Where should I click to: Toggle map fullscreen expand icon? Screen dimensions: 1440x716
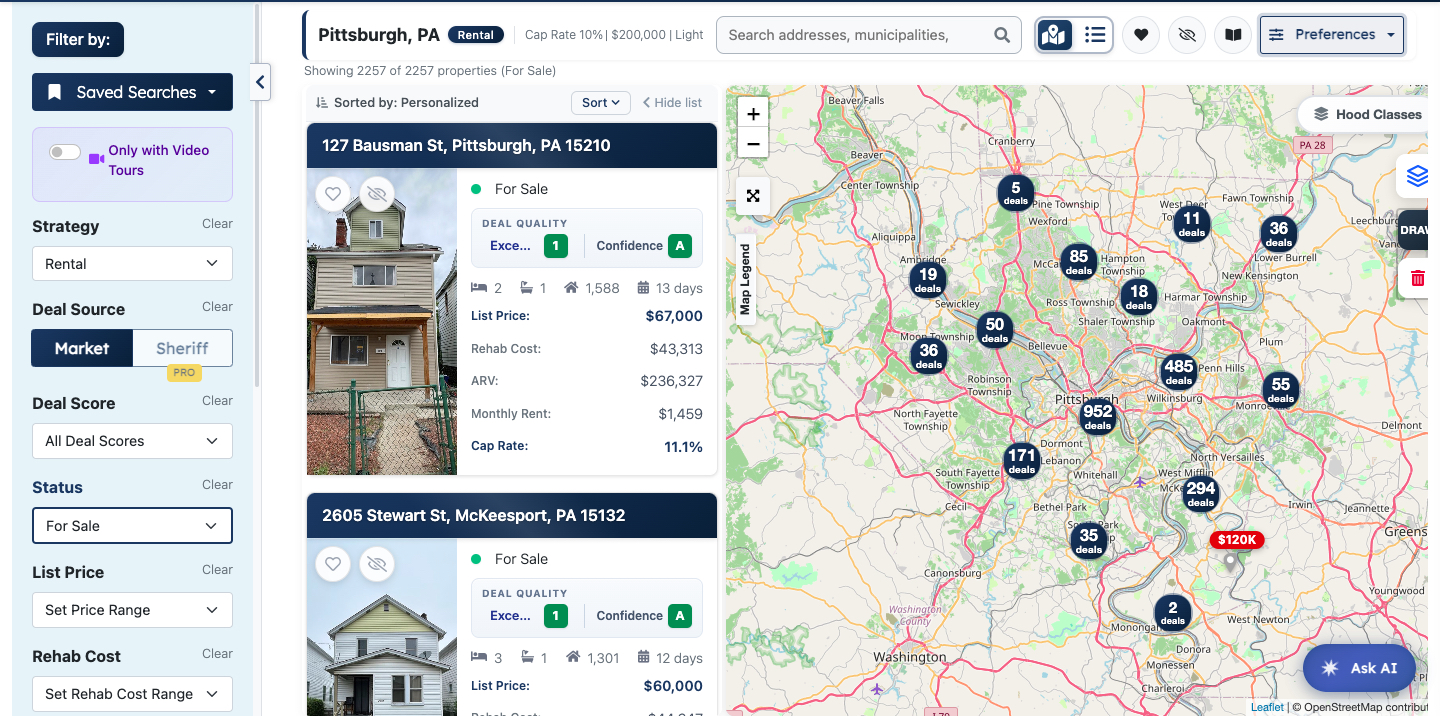tap(753, 196)
